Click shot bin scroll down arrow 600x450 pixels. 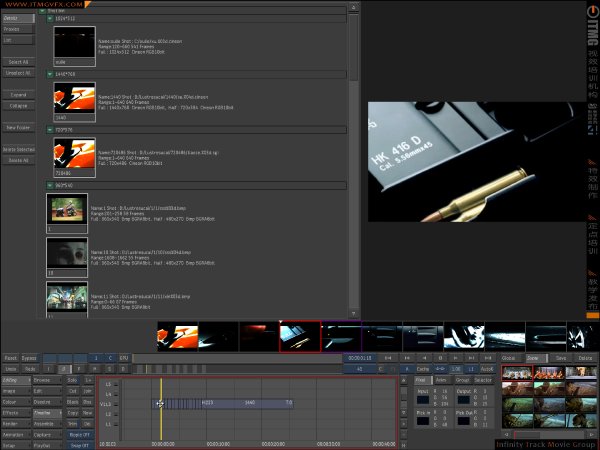(x=354, y=314)
